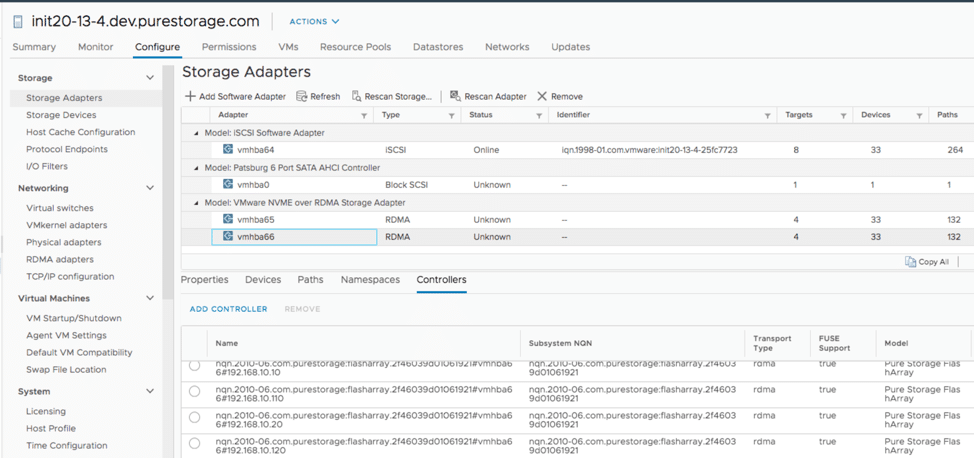Open Virtual switches settings

(x=60, y=208)
